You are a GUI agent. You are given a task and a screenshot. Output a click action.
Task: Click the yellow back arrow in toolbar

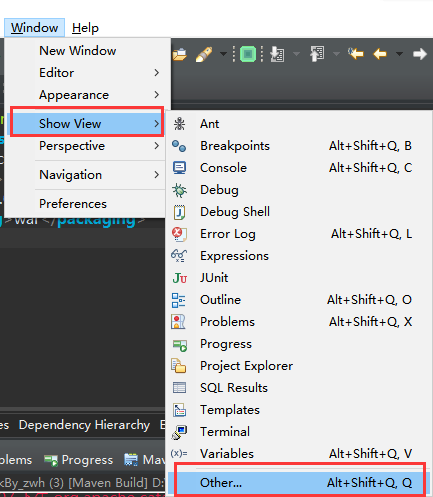coord(380,54)
